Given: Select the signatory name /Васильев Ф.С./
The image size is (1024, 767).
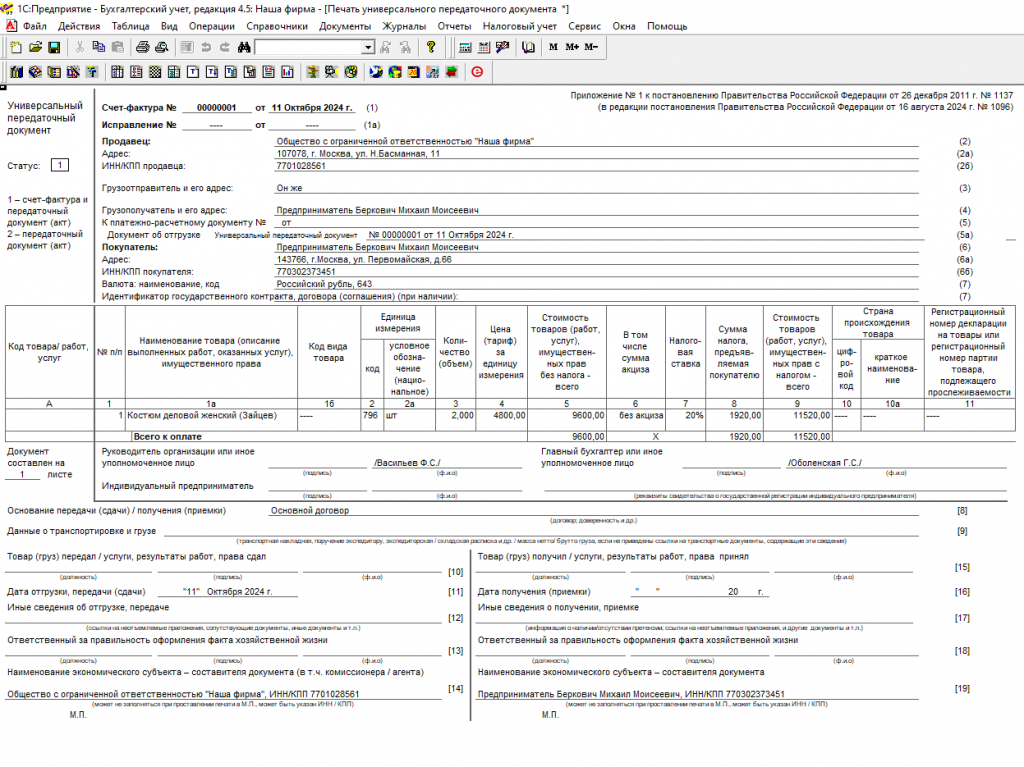Looking at the screenshot, I should [x=408, y=463].
